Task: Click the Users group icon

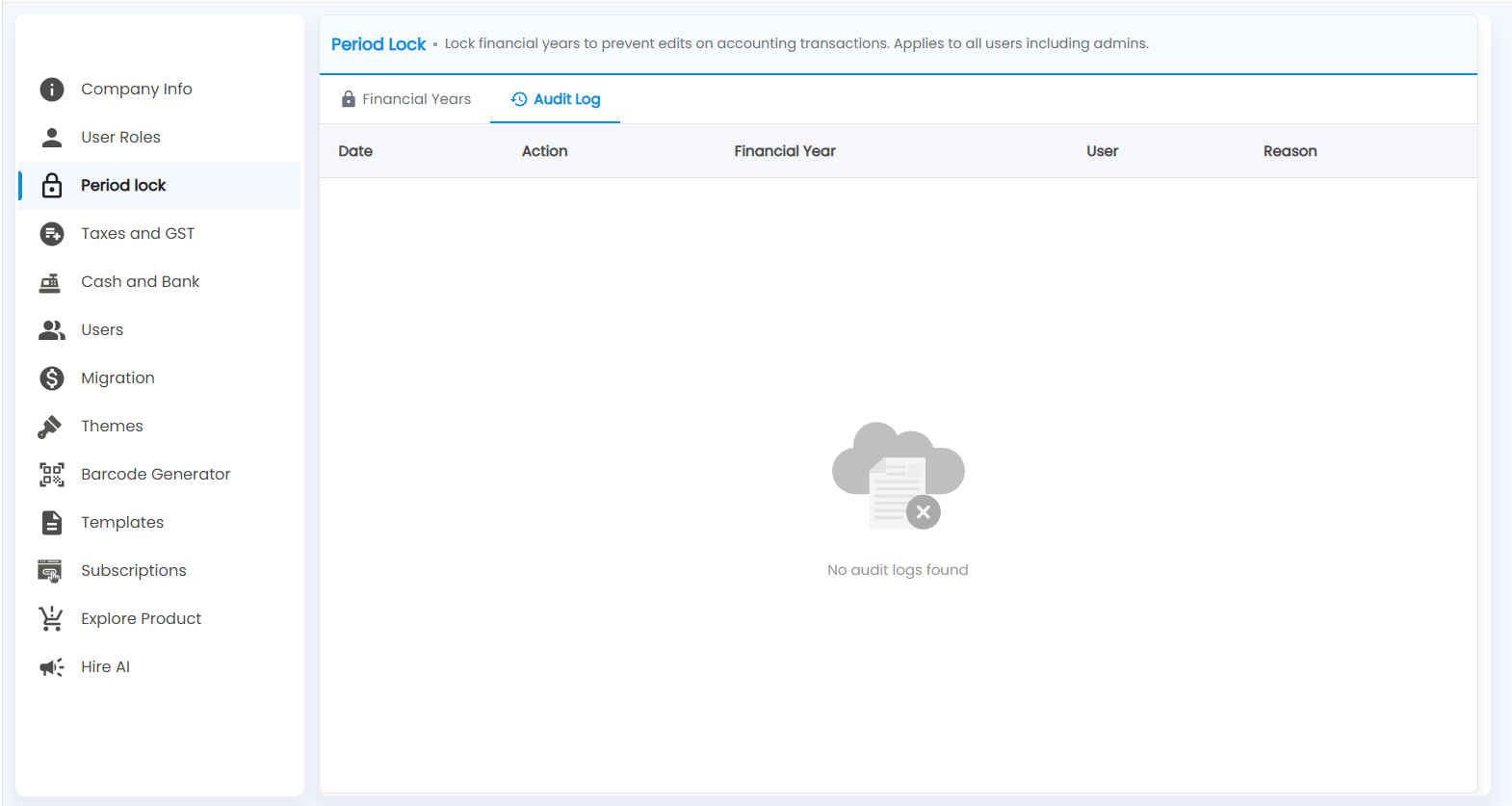Action: [52, 330]
